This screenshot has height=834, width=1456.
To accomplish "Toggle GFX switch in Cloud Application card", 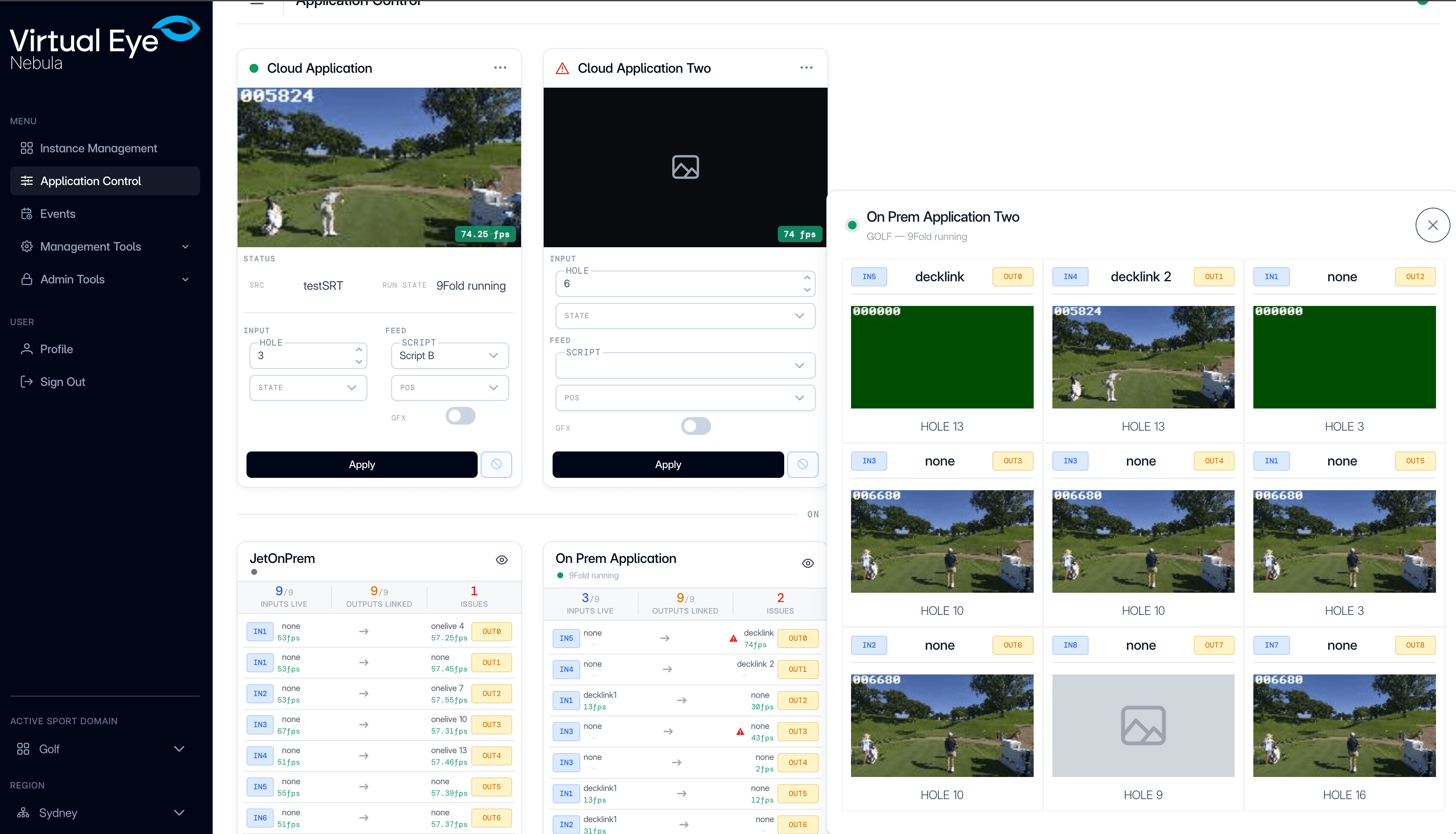I will pyautogui.click(x=461, y=417).
